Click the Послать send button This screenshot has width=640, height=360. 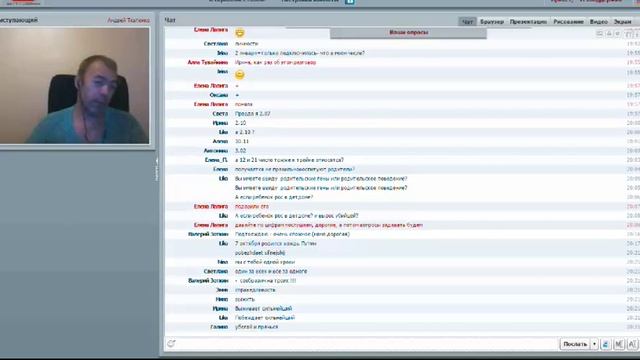[x=575, y=344]
